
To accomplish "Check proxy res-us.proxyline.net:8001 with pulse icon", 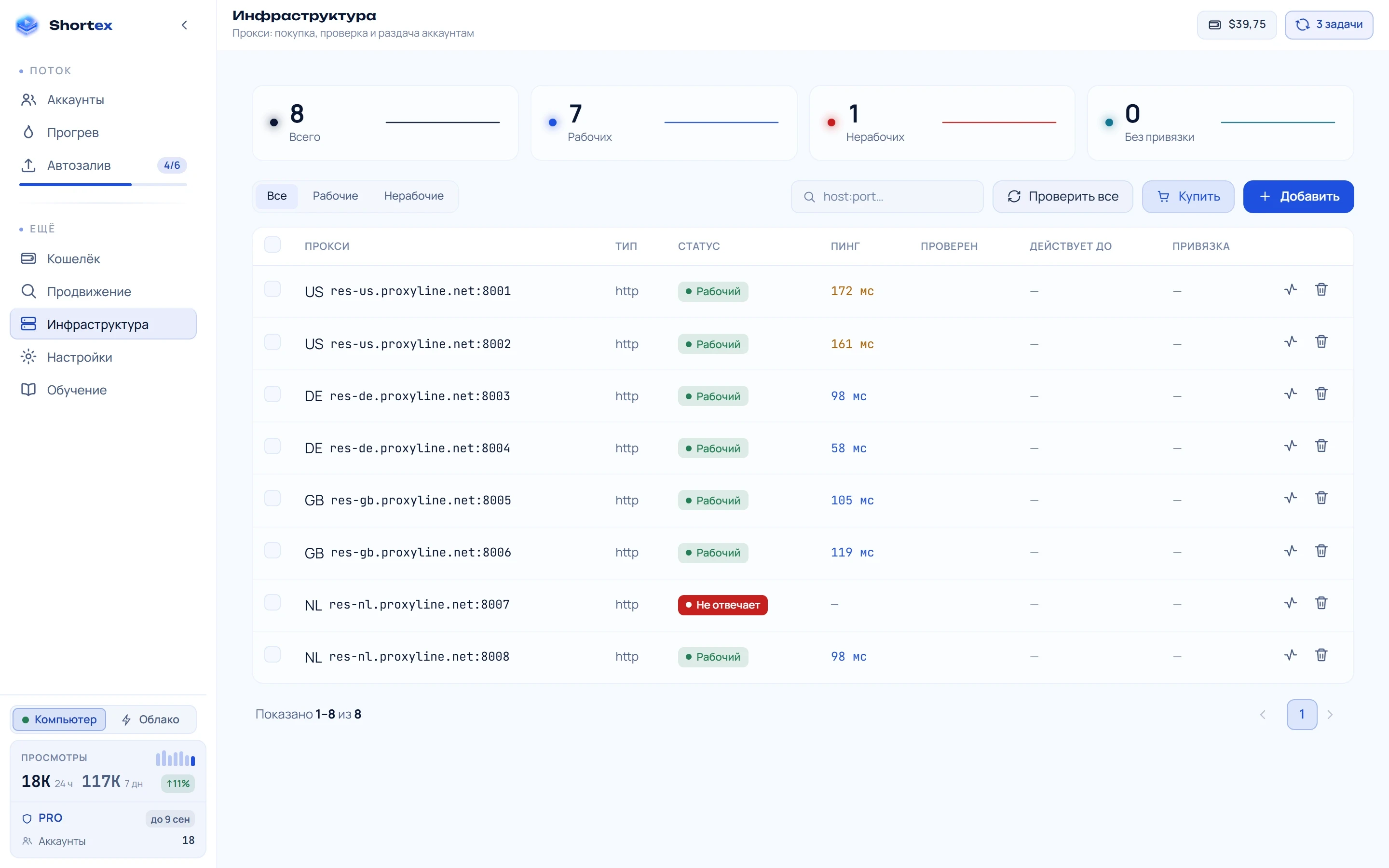I will [x=1290, y=289].
